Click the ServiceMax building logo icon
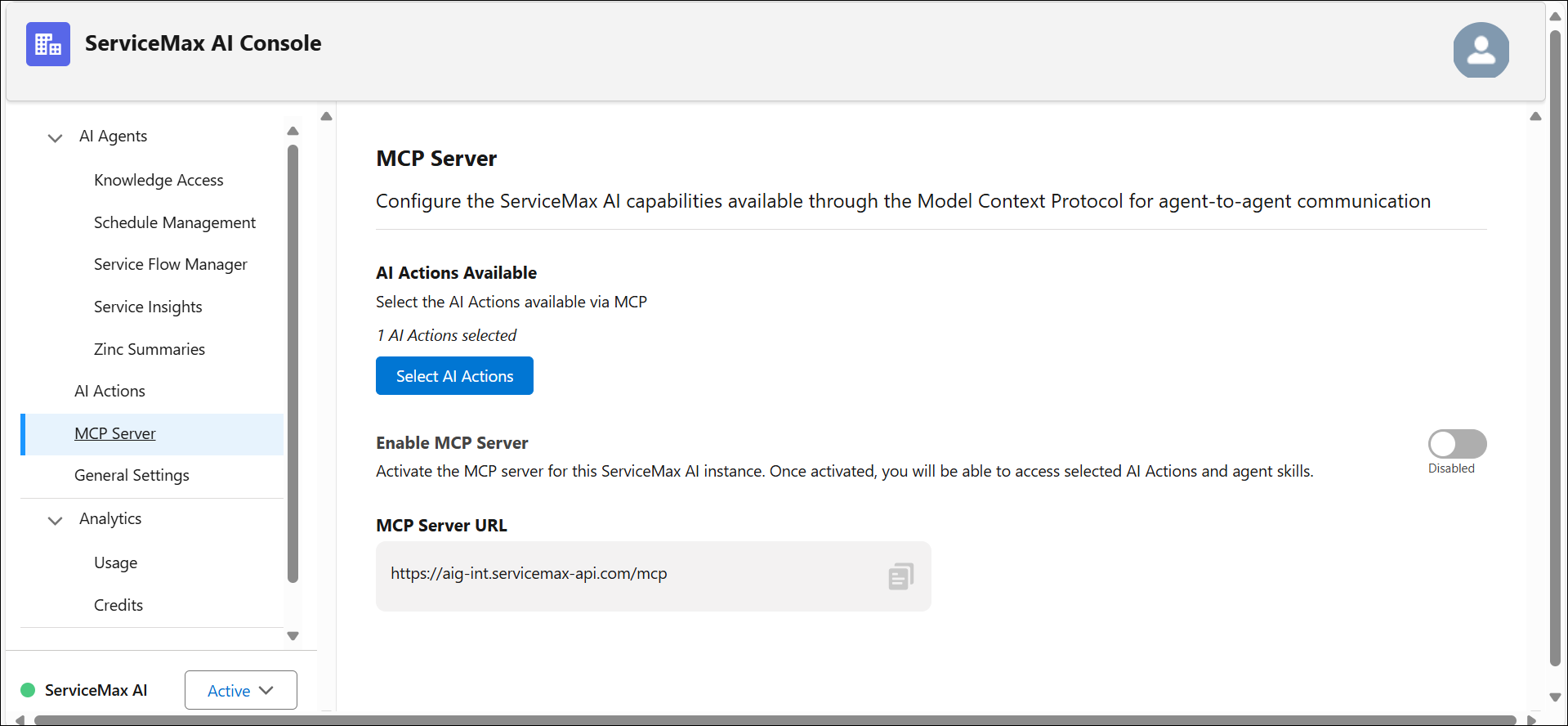Screen dimensions: 1568x726 point(48,44)
